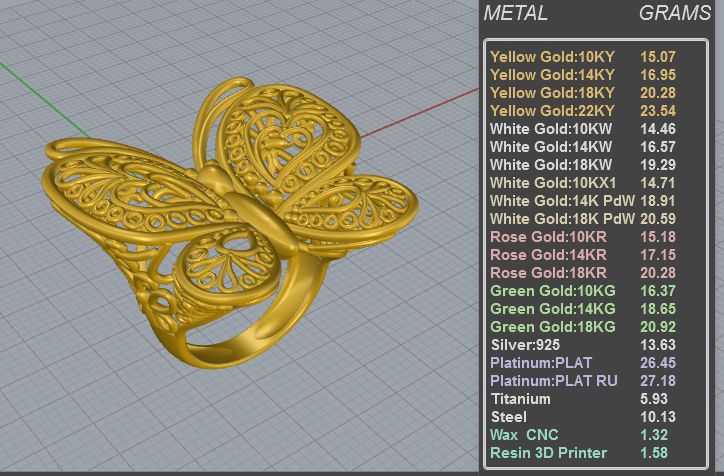
Task: Select the Rose Gold:10KR row label
Action: point(548,237)
